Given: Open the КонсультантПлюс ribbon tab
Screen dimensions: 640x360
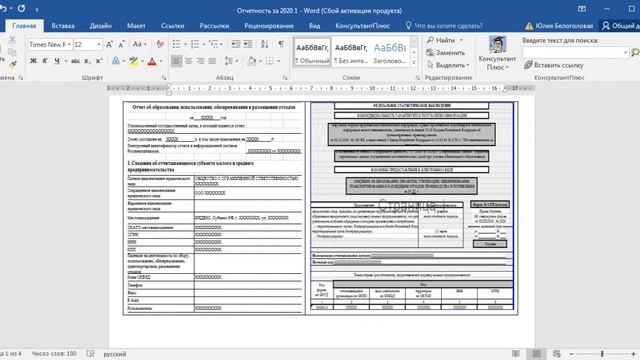Looking at the screenshot, I should click(x=362, y=26).
